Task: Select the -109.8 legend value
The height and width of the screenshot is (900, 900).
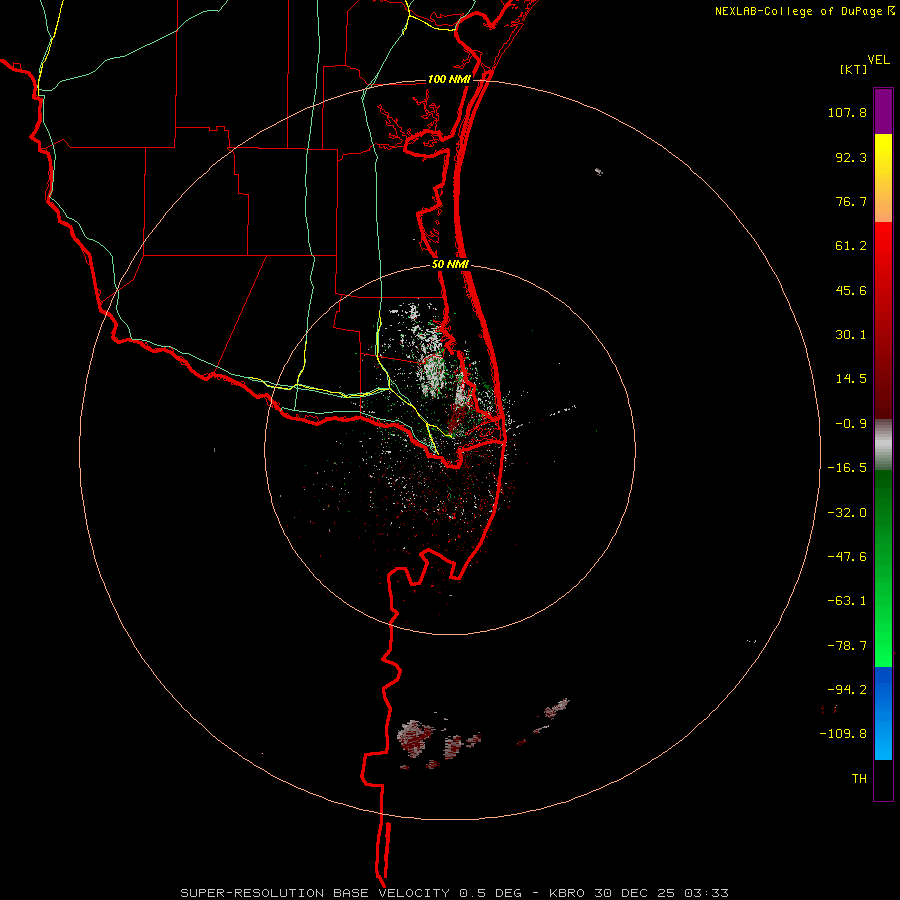Action: 843,734
